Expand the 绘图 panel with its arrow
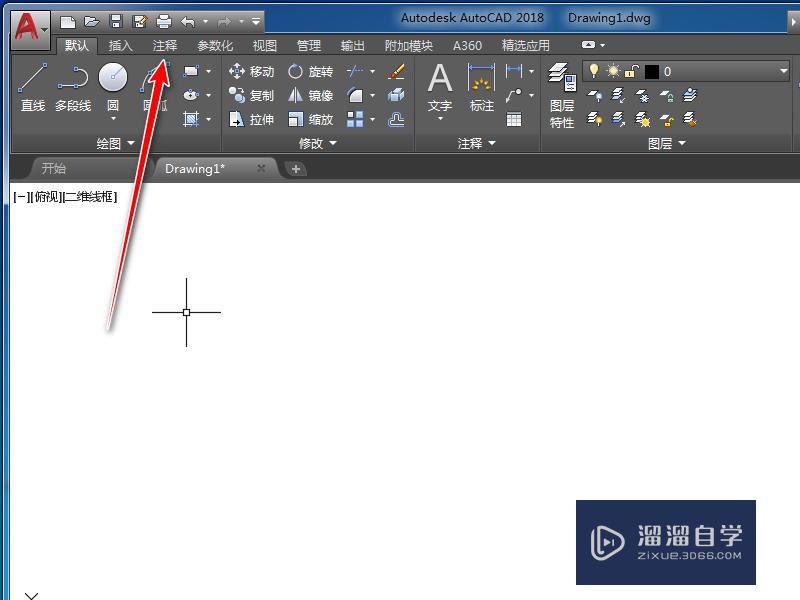 click(131, 143)
